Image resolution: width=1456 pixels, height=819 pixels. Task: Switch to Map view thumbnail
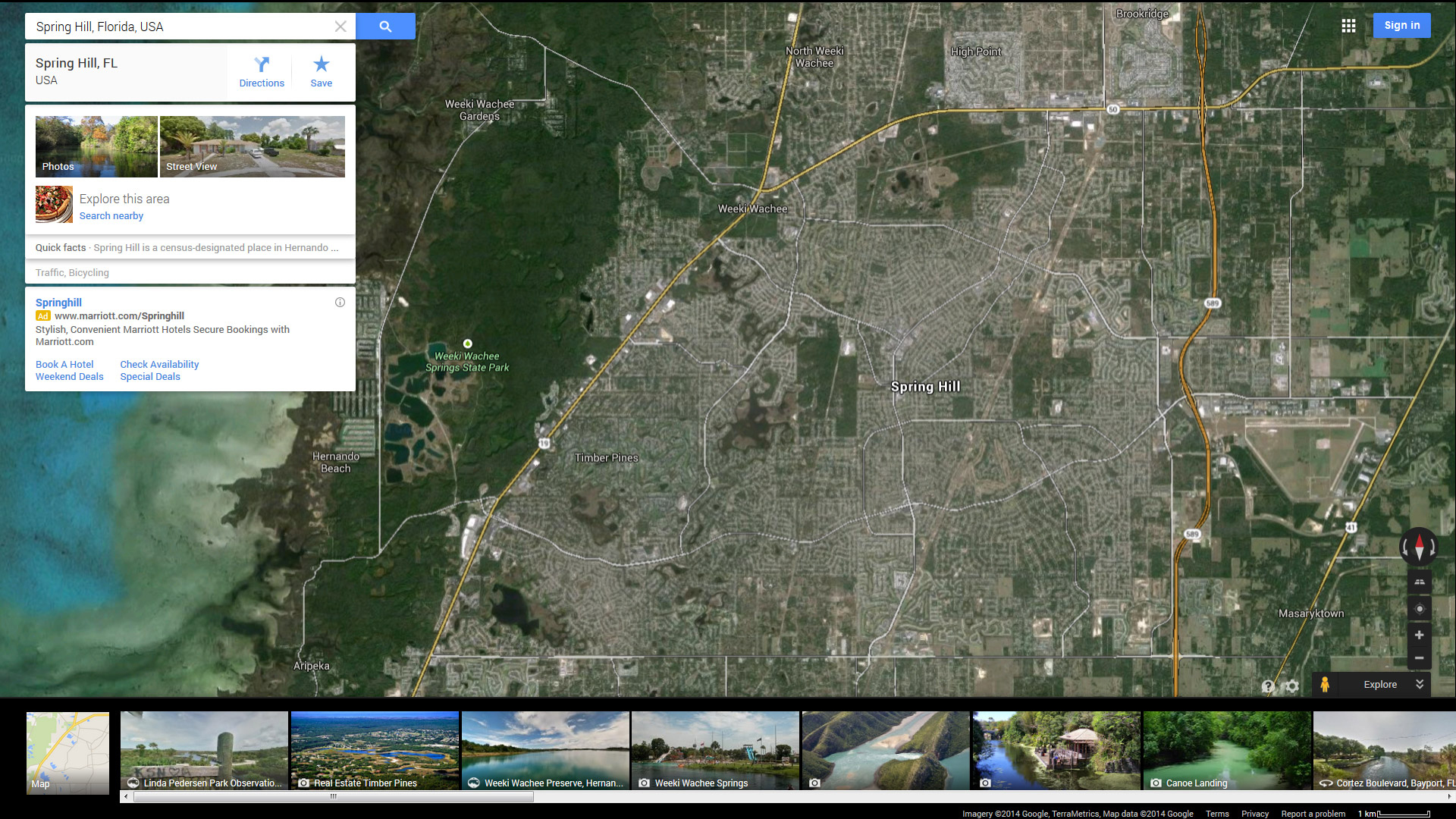click(x=68, y=752)
